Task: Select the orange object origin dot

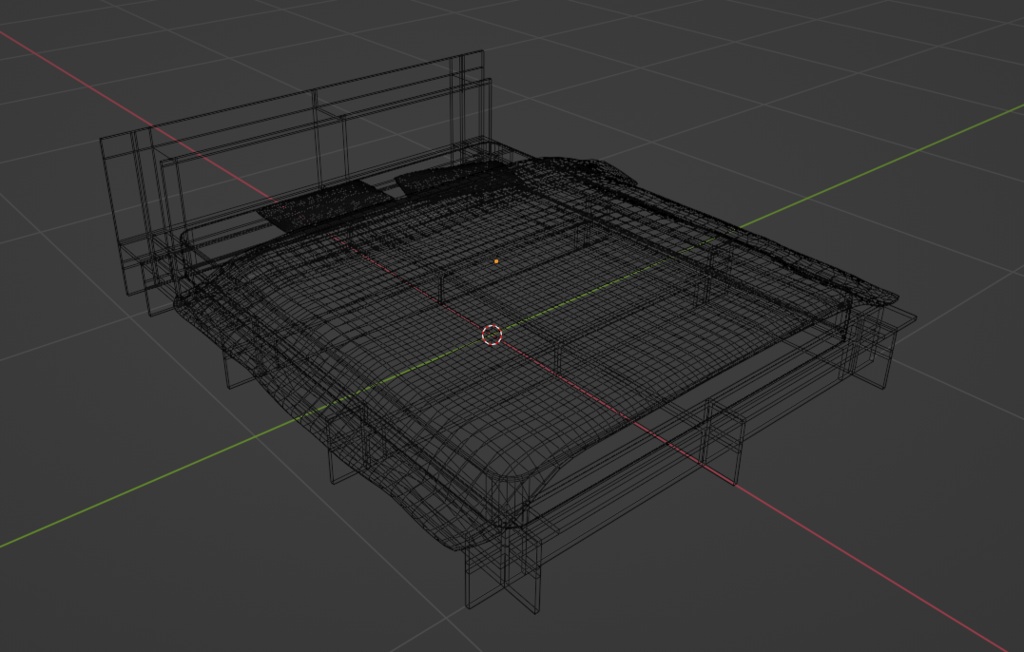Action: tap(496, 261)
